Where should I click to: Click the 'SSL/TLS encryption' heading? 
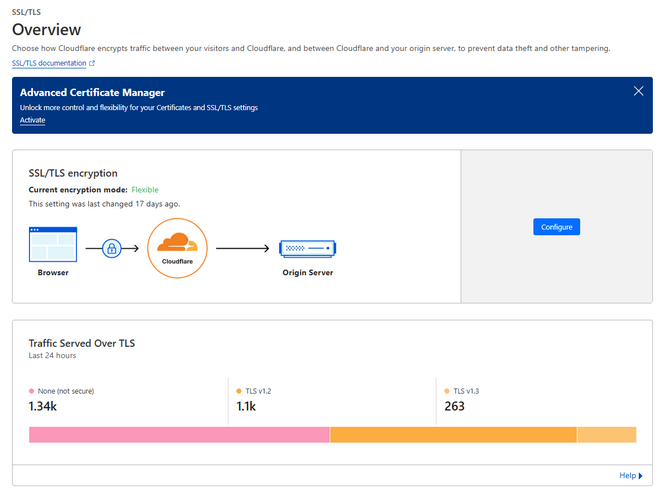click(73, 173)
